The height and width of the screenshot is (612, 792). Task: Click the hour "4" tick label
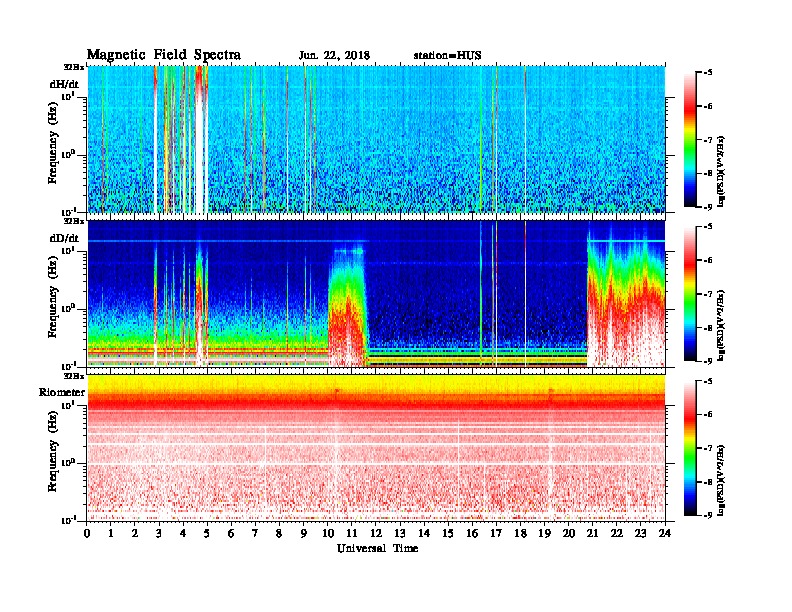(x=183, y=533)
